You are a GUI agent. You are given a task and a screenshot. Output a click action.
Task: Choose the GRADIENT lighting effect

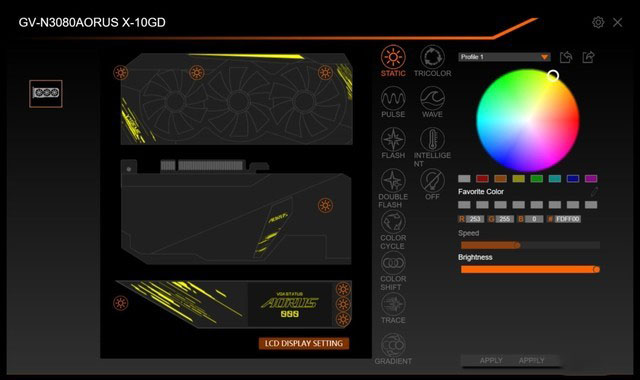[x=393, y=349]
